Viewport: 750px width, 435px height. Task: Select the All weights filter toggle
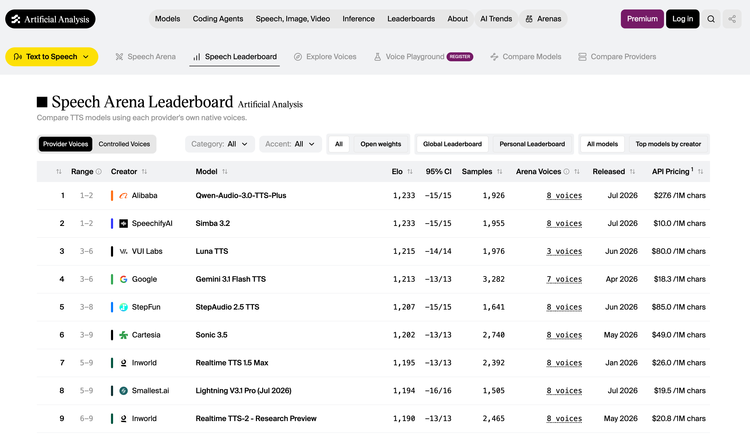[339, 144]
